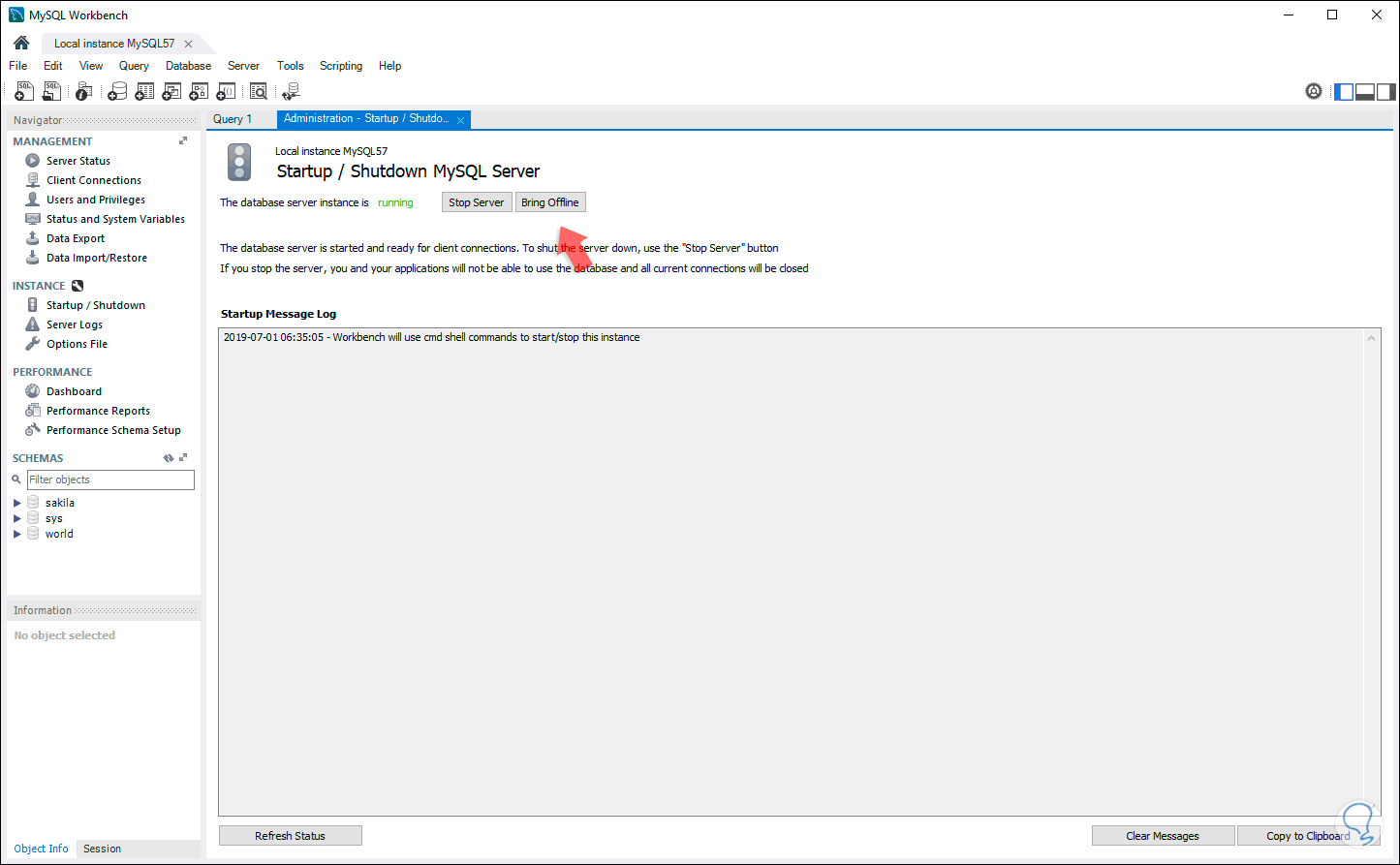Viewport: 1400px width, 865px height.
Task: Open the View menu
Action: (91, 66)
